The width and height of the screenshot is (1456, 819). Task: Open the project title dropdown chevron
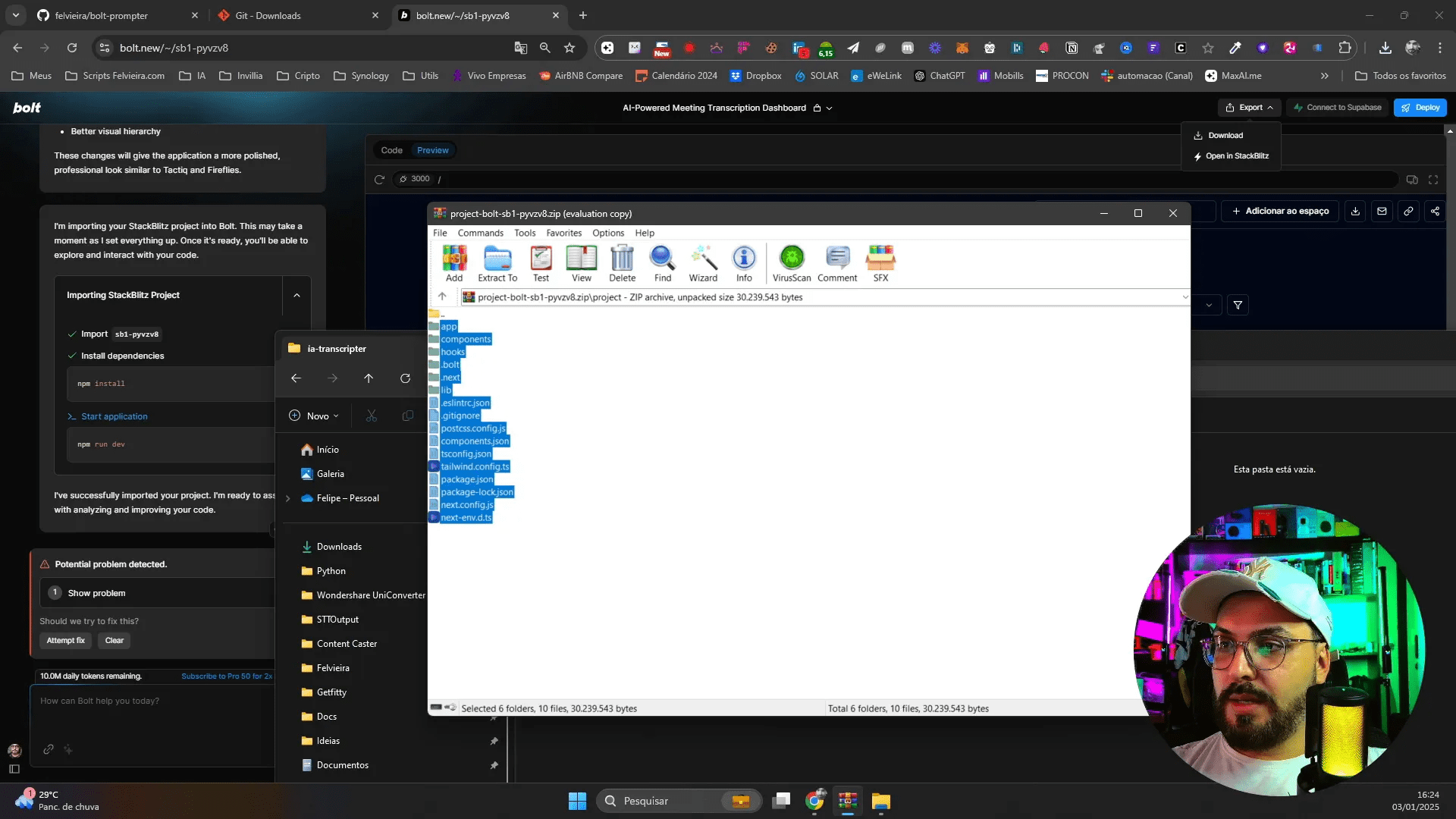pyautogui.click(x=830, y=108)
